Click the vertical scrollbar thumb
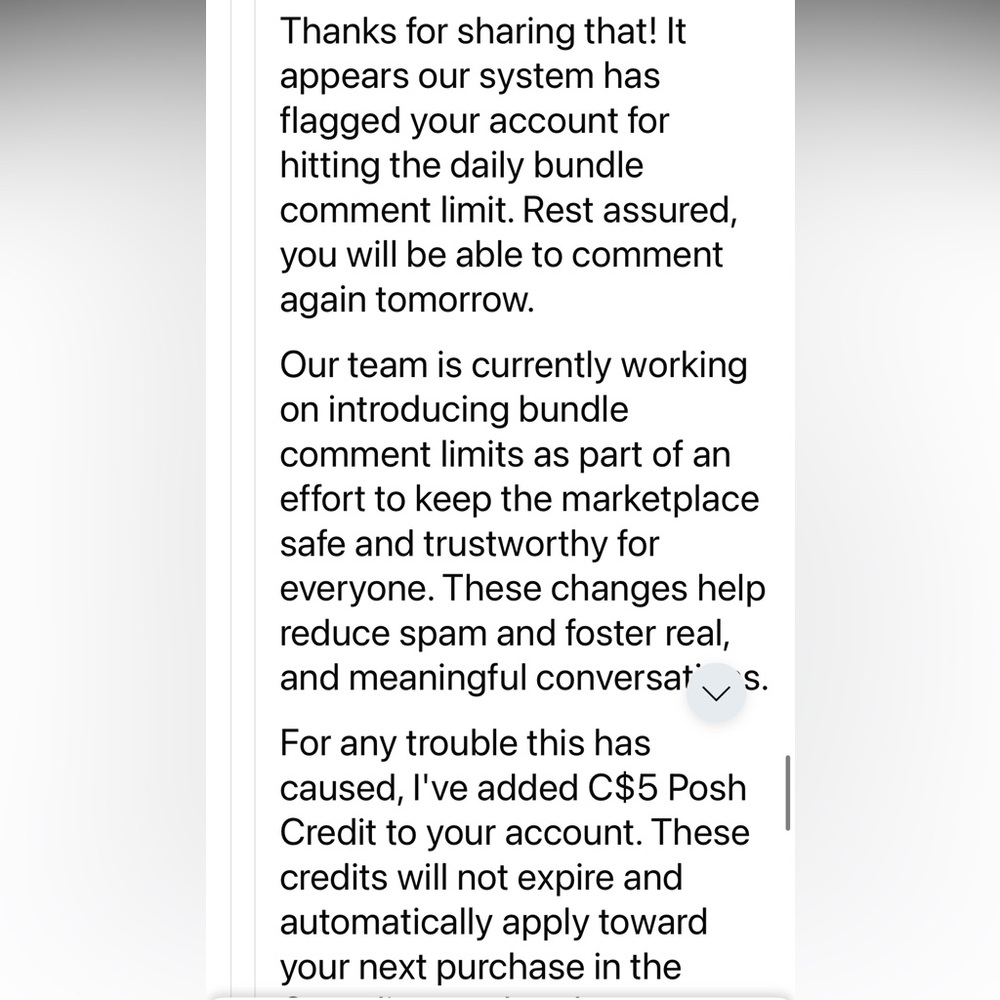The width and height of the screenshot is (1000, 1000). (x=788, y=793)
